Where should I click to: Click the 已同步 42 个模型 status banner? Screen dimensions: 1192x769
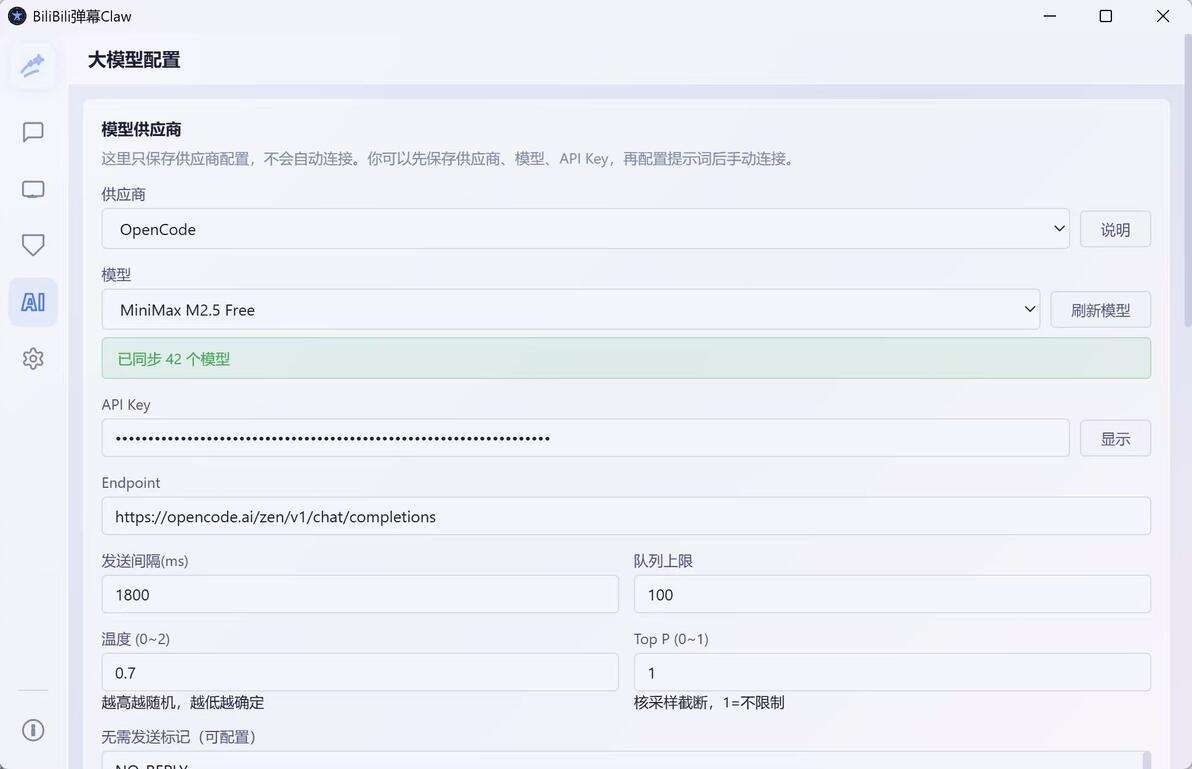pyautogui.click(x=626, y=359)
